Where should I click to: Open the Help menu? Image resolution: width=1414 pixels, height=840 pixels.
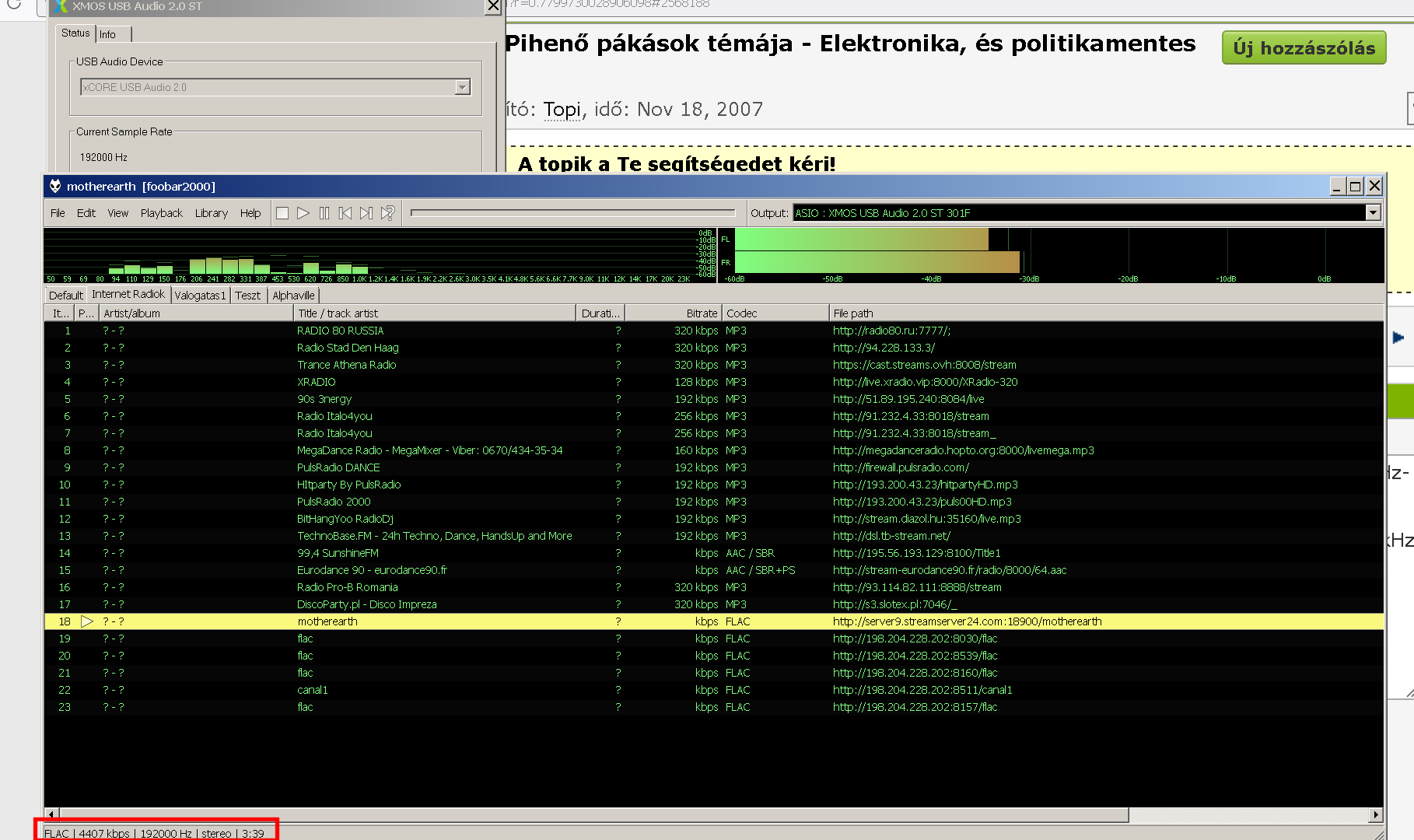point(250,213)
